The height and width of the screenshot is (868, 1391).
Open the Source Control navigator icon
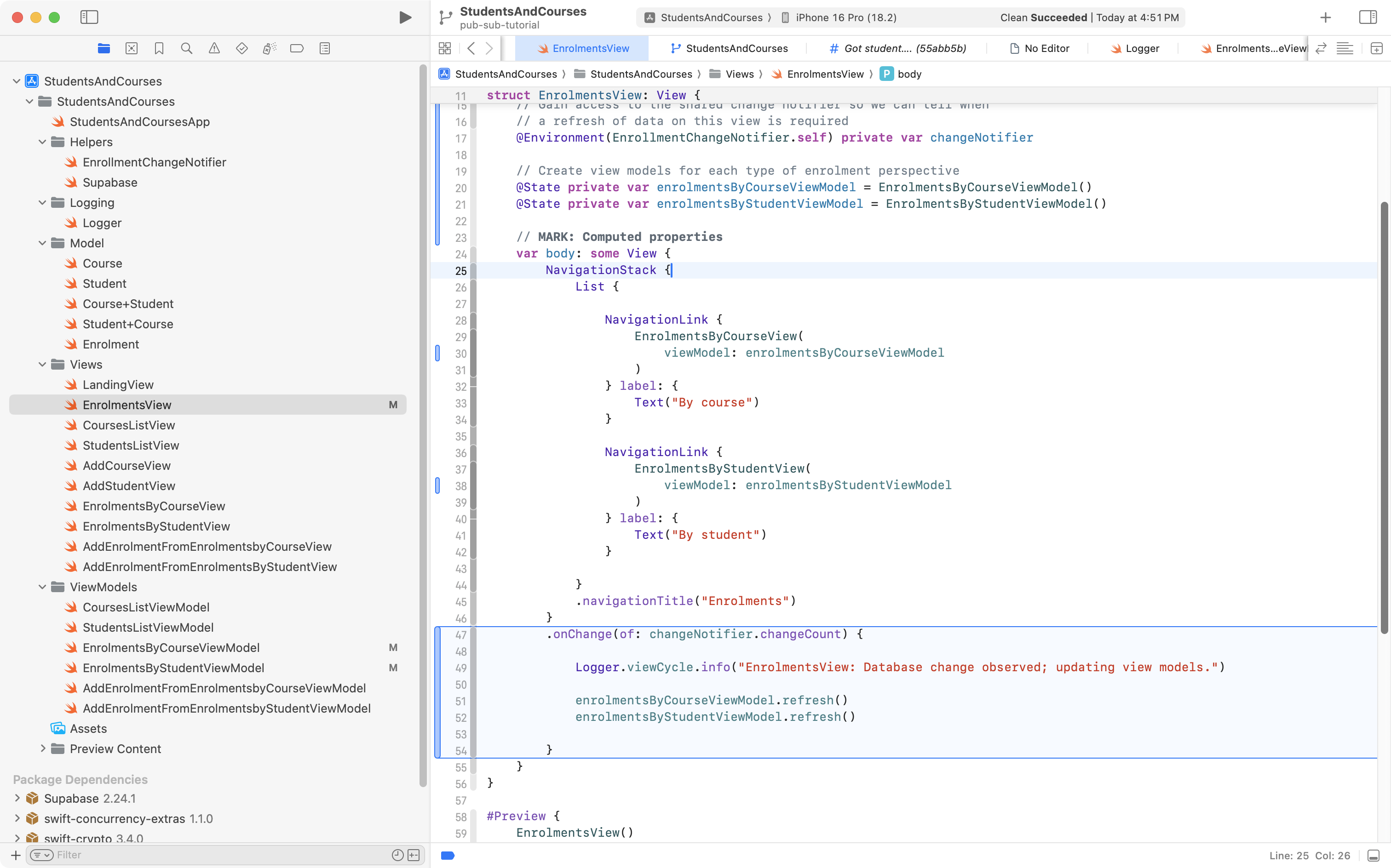tap(132, 48)
